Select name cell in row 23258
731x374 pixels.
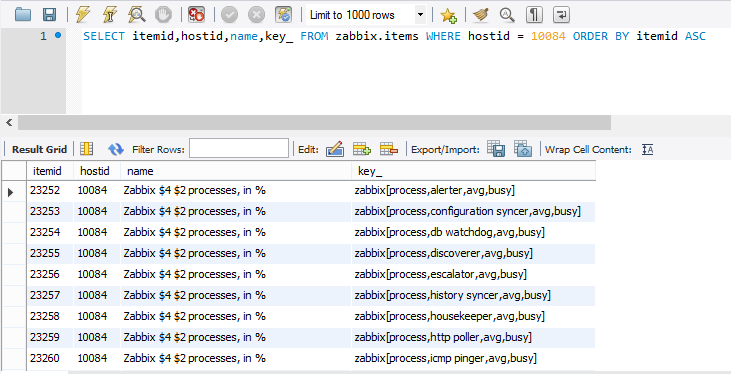click(x=236, y=316)
